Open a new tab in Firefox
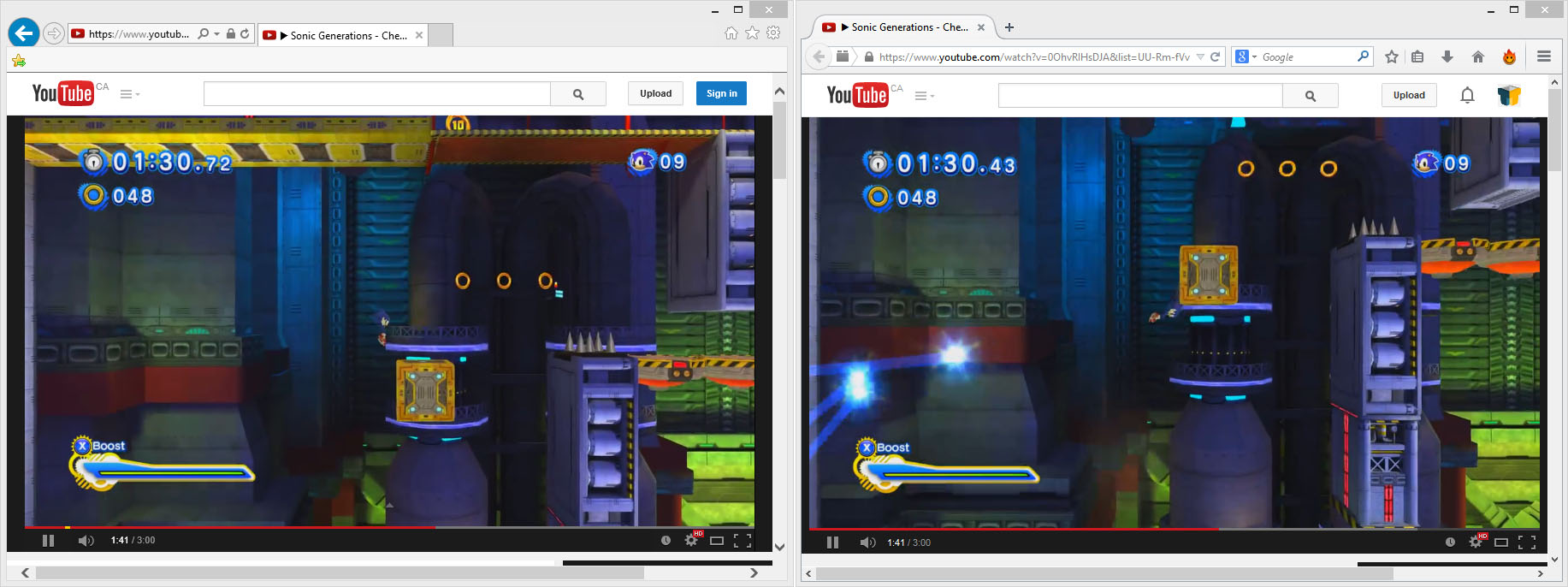Screen dimensions: 1568x587 (x=1009, y=27)
